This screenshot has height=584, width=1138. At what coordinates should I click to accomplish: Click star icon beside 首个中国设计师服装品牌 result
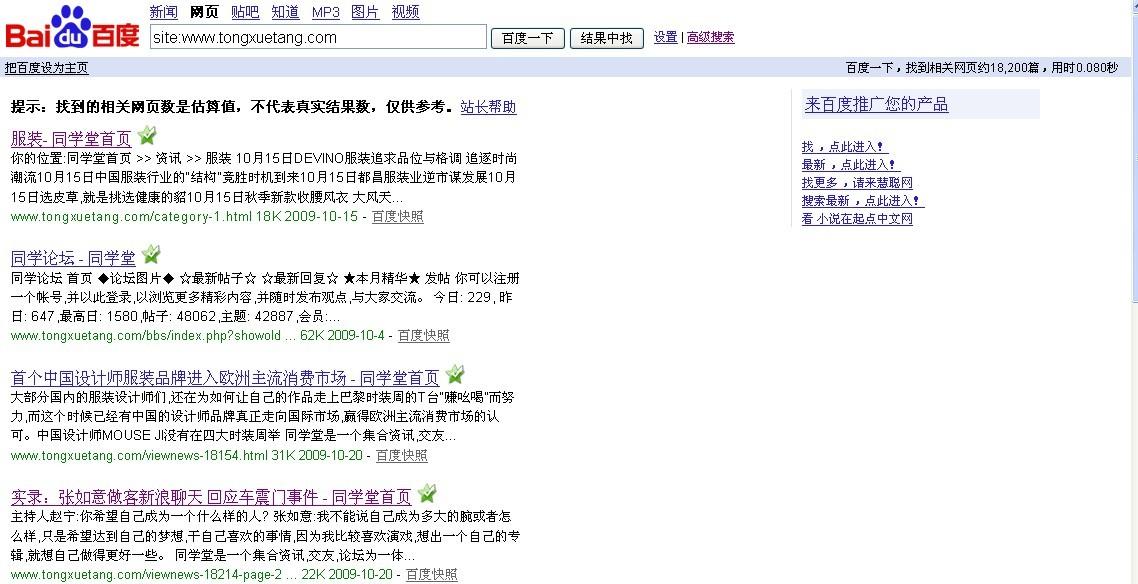pyautogui.click(x=454, y=374)
